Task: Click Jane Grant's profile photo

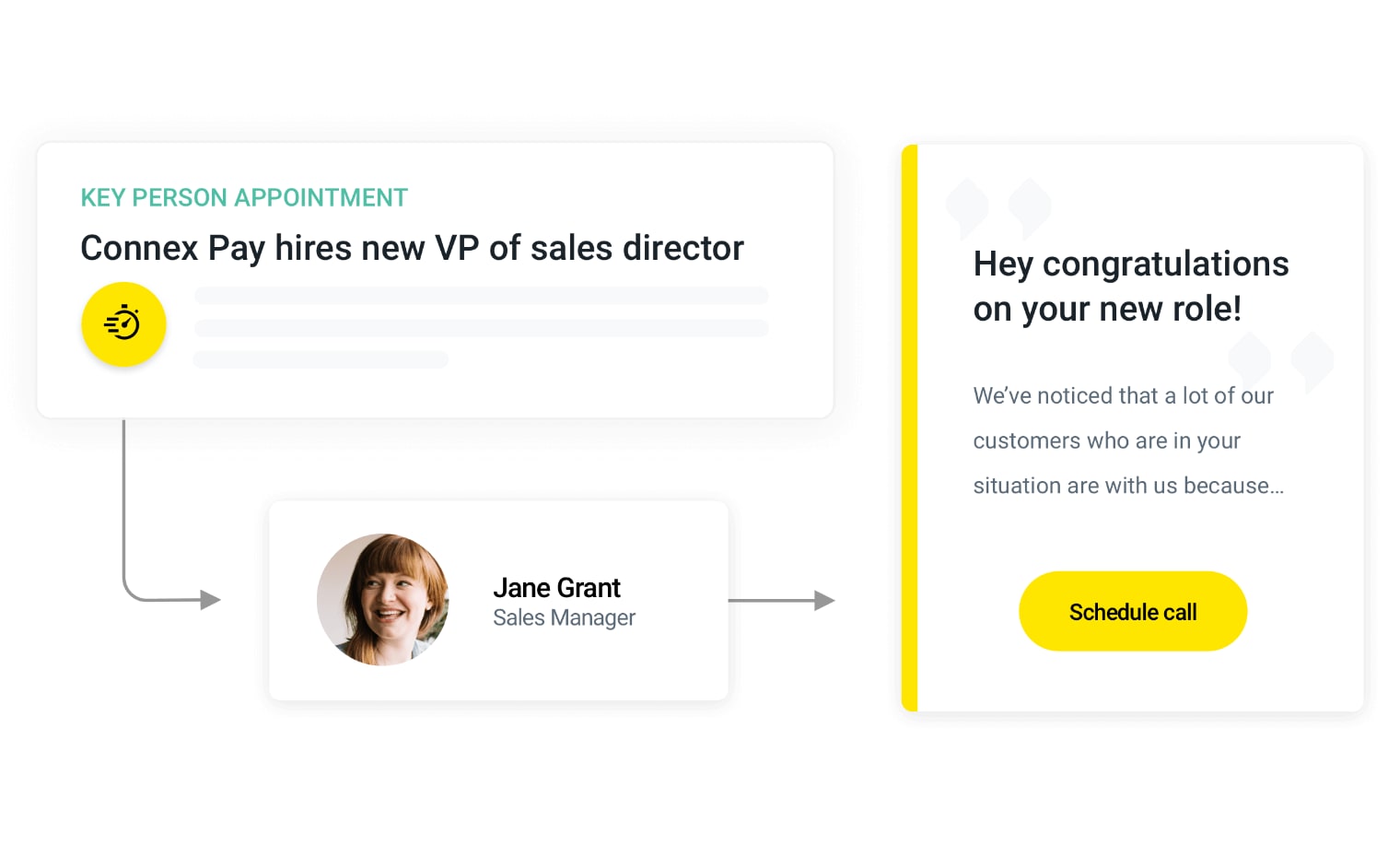Action: pyautogui.click(x=383, y=600)
